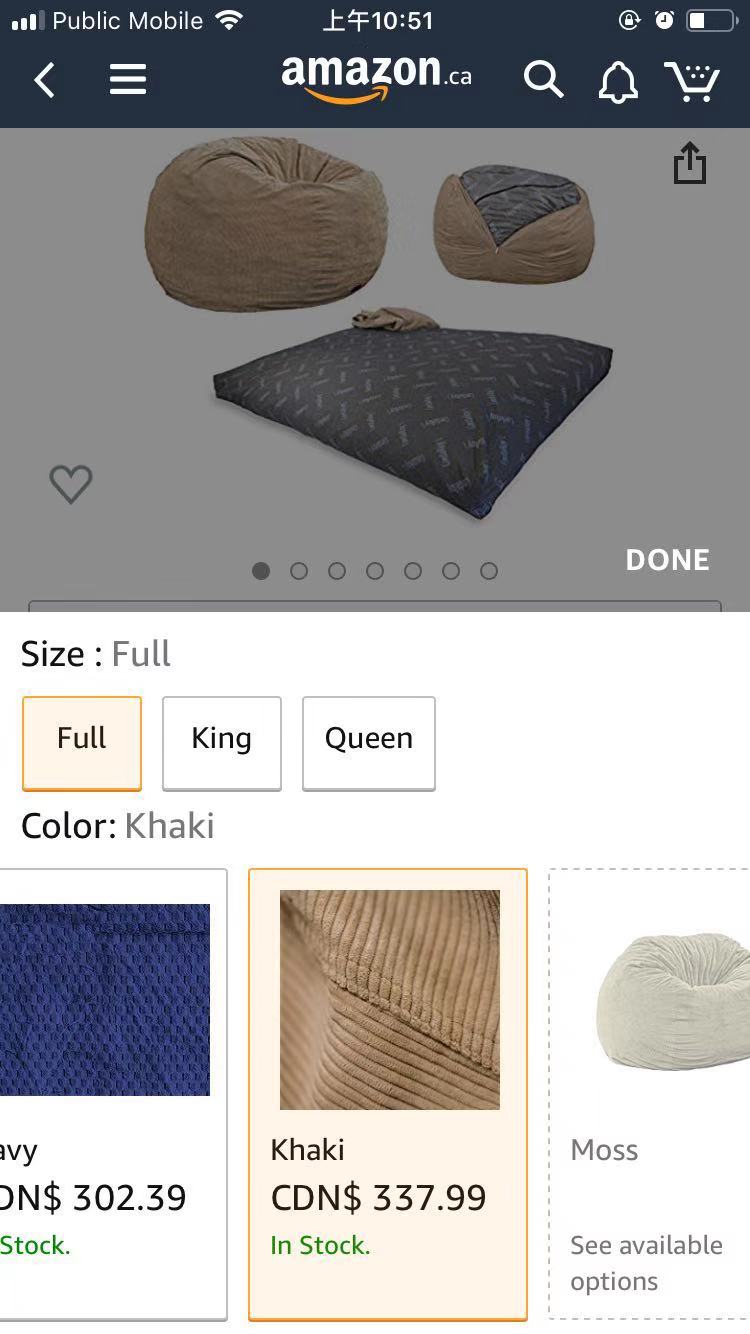Image resolution: width=750 pixels, height=1334 pixels.
Task: Open the hamburger menu
Action: 128,80
